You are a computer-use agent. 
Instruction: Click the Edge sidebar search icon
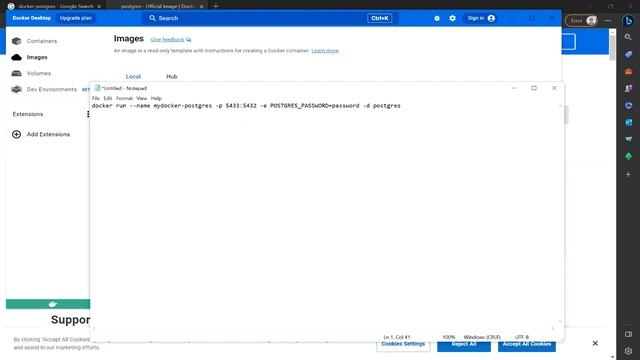click(629, 38)
